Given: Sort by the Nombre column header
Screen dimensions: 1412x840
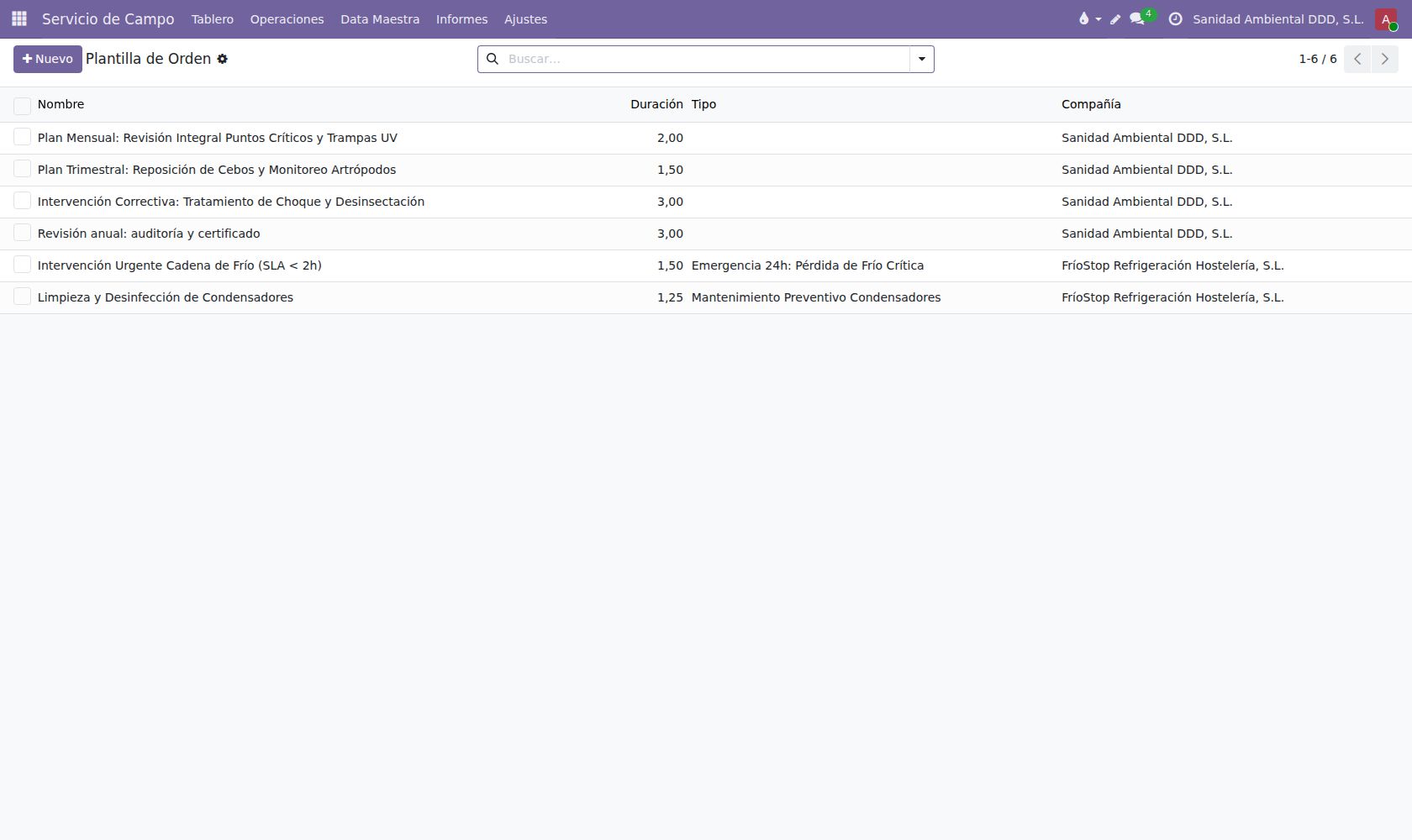Looking at the screenshot, I should tap(61, 104).
